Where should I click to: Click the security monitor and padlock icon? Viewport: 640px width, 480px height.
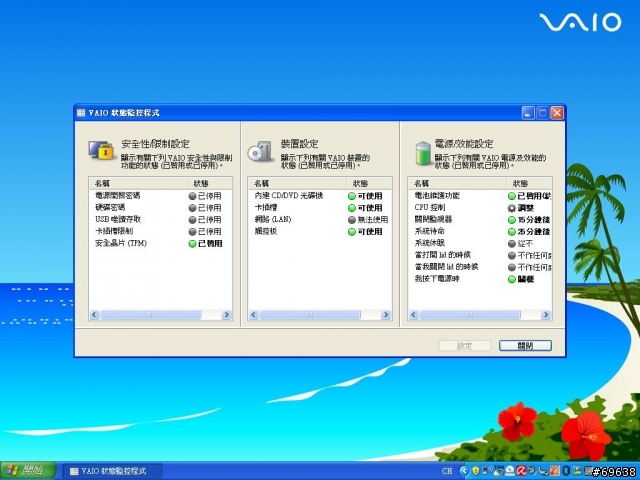pyautogui.click(x=101, y=151)
